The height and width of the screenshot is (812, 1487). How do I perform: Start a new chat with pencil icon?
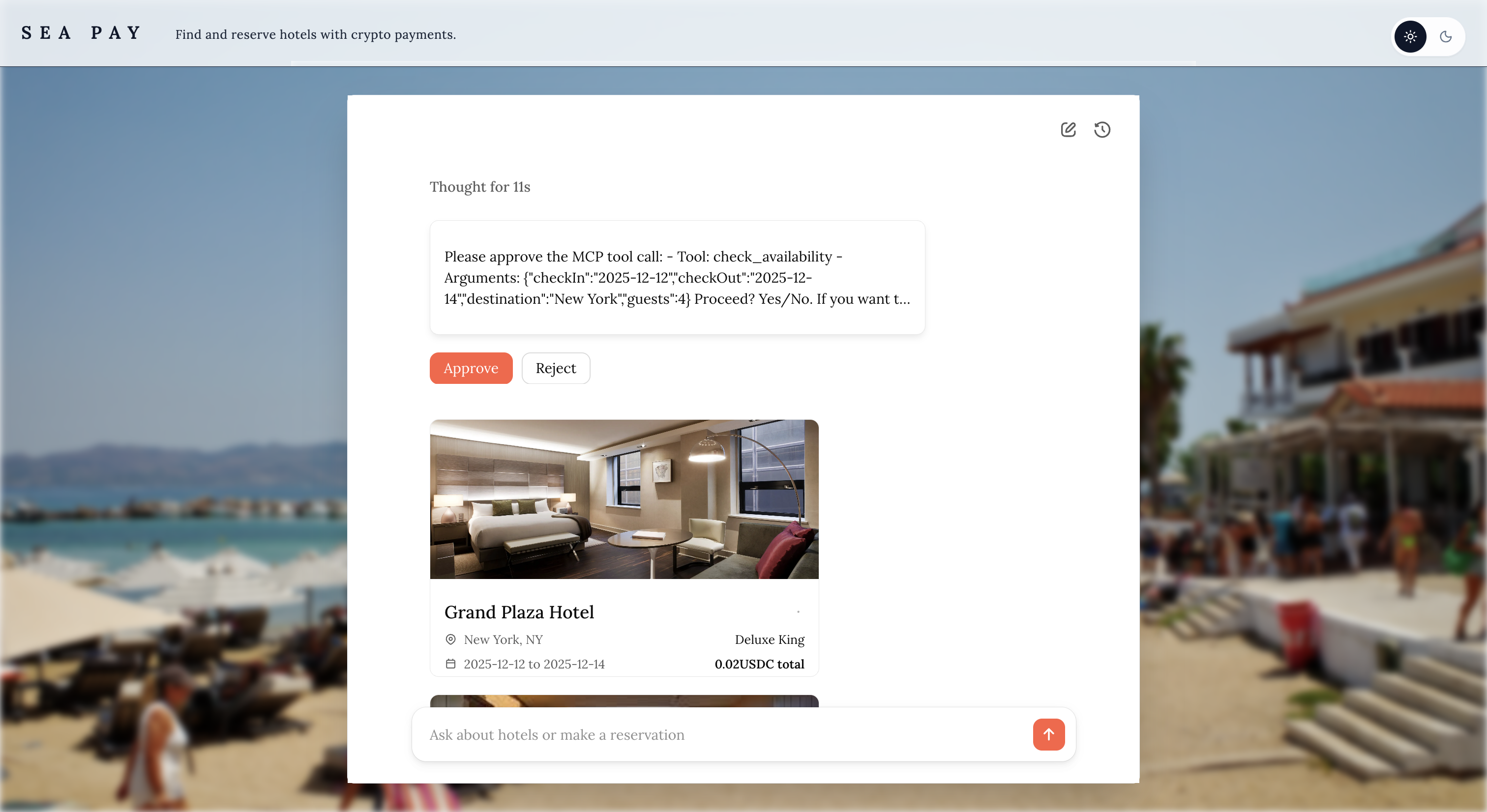point(1068,129)
